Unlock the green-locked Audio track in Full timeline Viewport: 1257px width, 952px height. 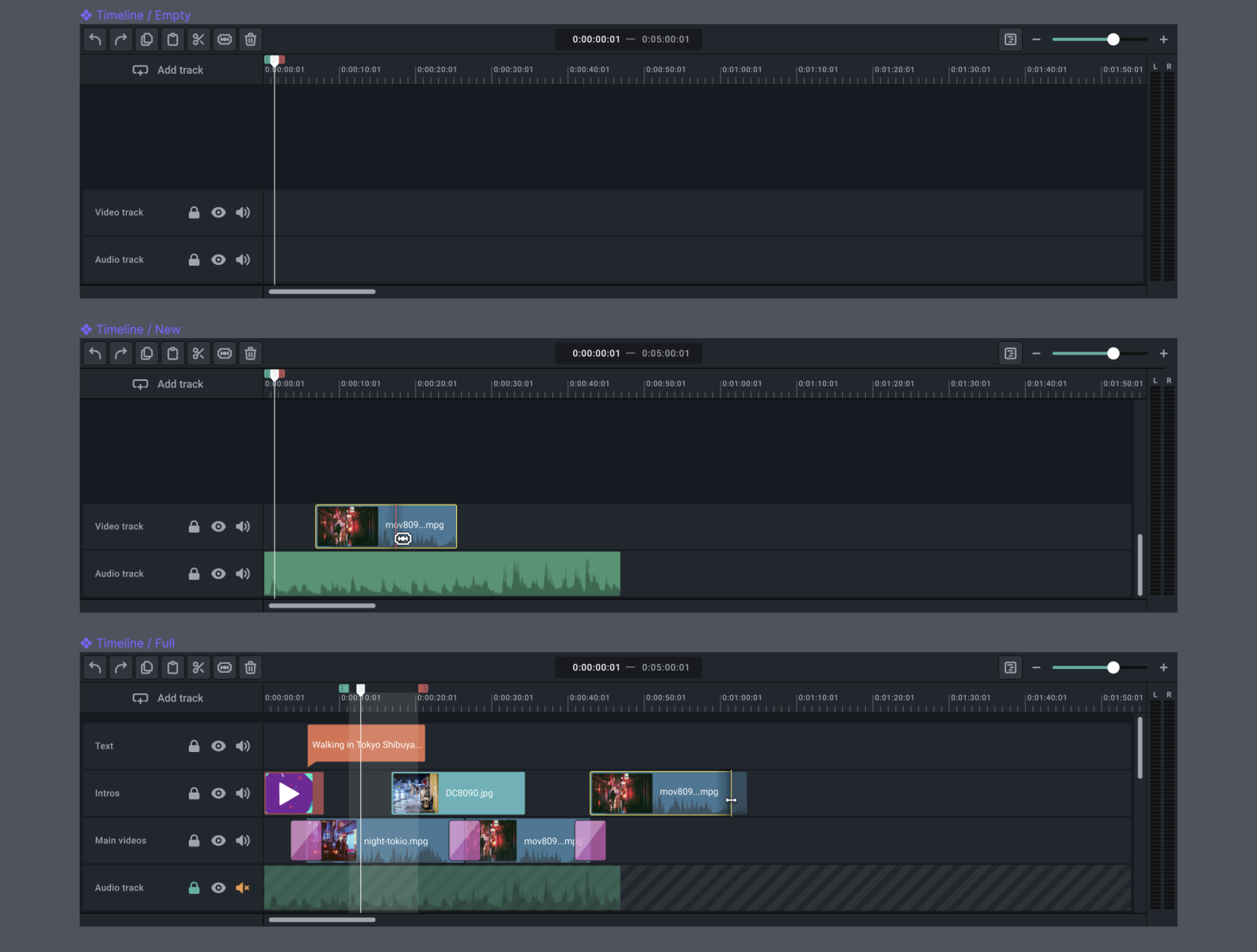click(x=194, y=888)
